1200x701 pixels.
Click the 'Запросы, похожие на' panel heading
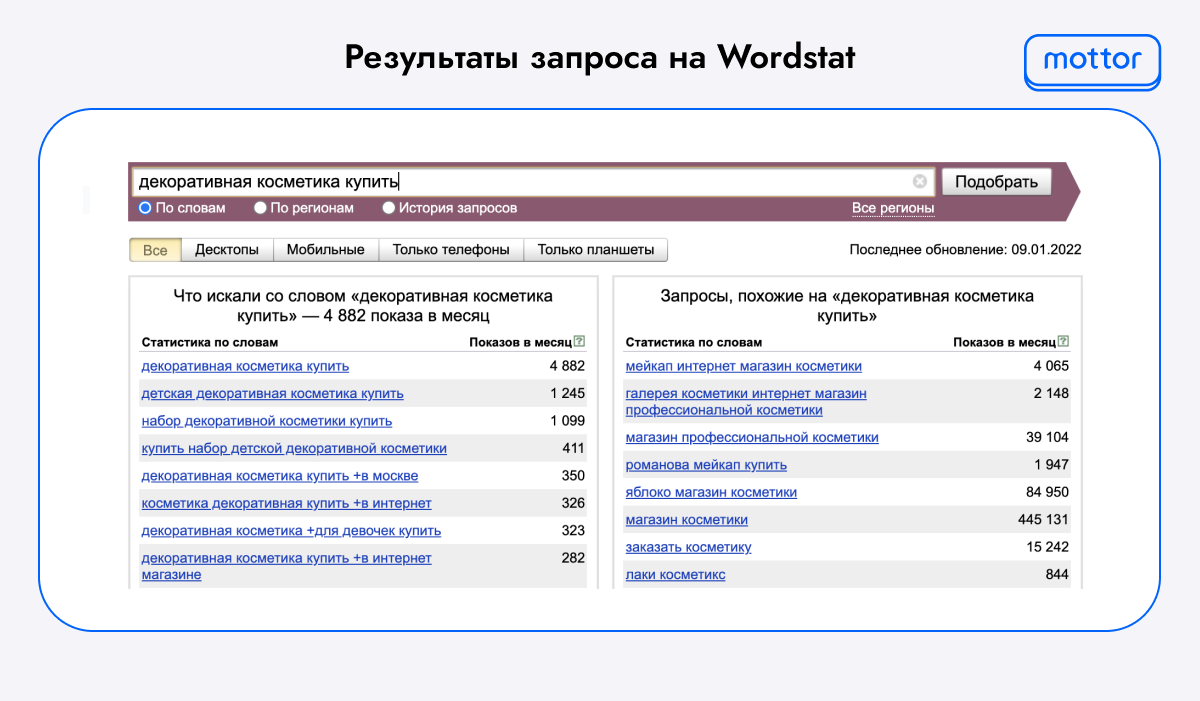coord(847,306)
